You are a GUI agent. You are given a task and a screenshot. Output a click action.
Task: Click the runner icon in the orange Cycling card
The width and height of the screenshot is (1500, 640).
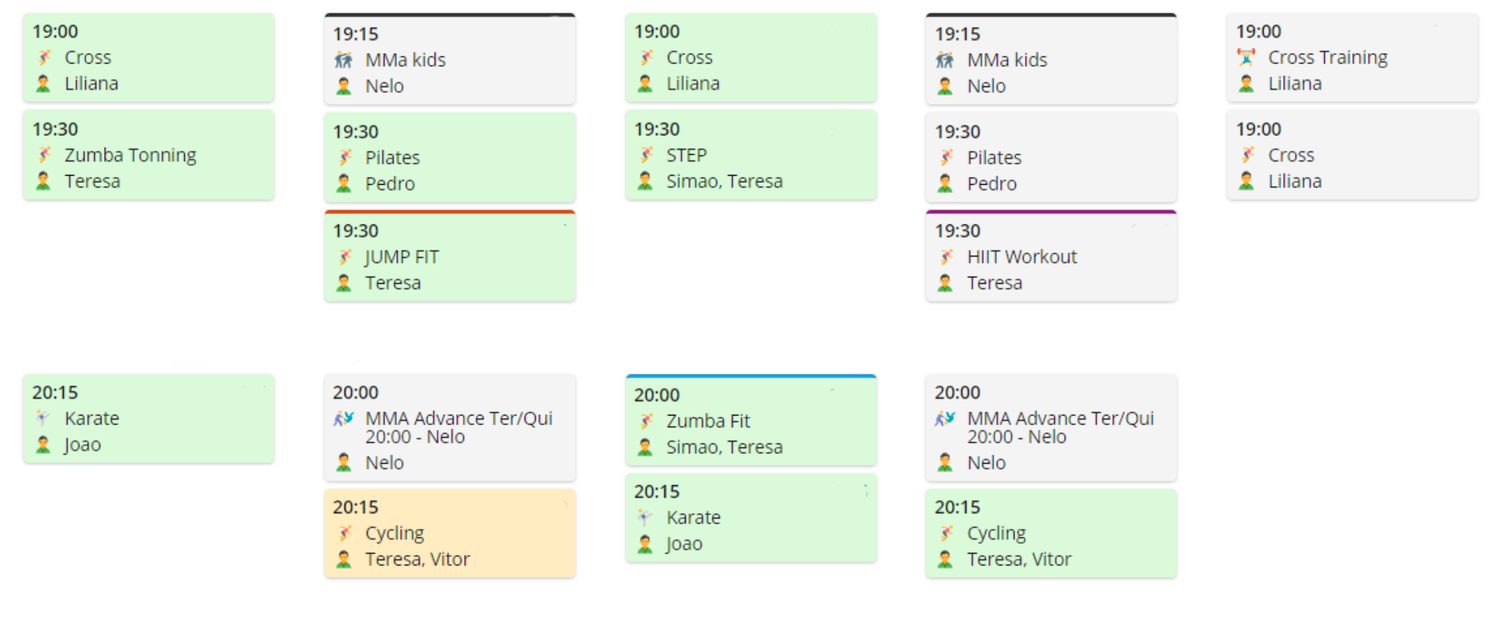coord(344,534)
